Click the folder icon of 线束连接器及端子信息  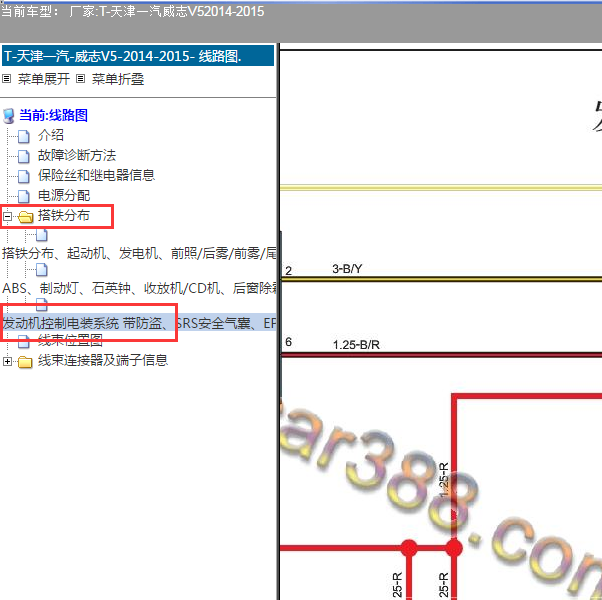(25, 362)
